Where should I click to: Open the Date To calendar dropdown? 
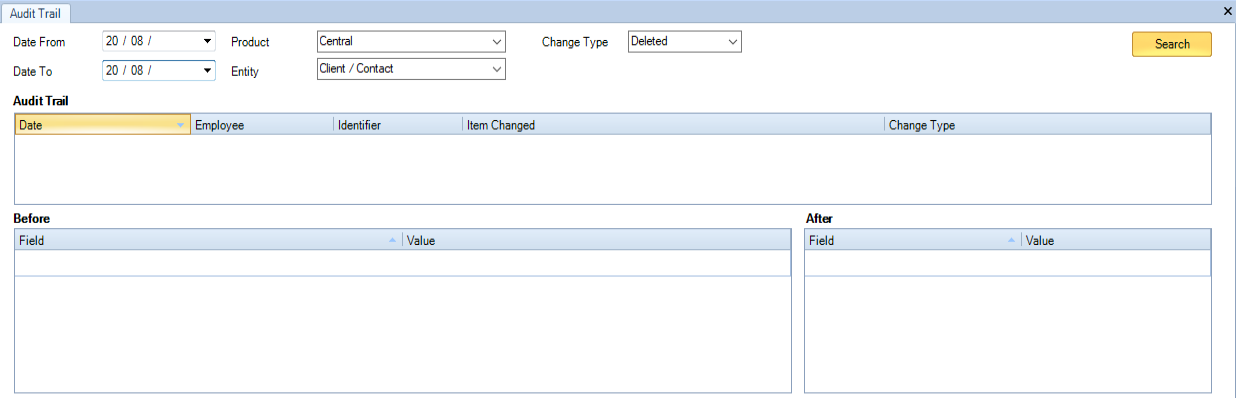pos(208,71)
